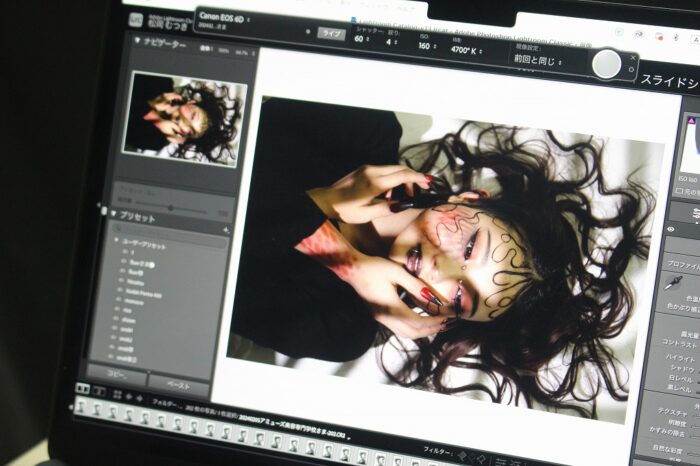Screen dimensions: 700x466
Task: Open tether bar settings small circle icon
Action: tap(631, 70)
